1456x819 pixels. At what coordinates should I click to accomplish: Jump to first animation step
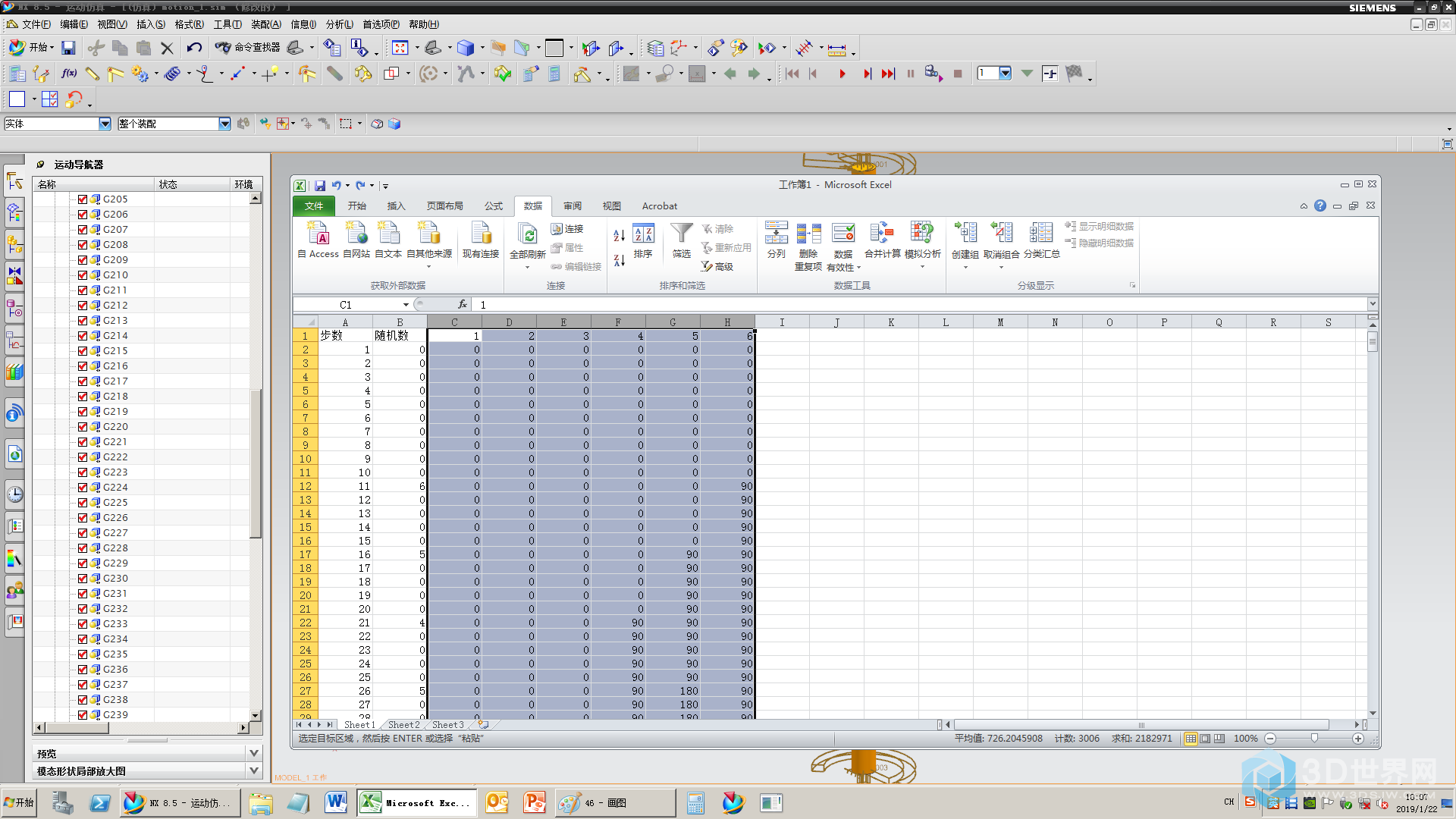[792, 74]
